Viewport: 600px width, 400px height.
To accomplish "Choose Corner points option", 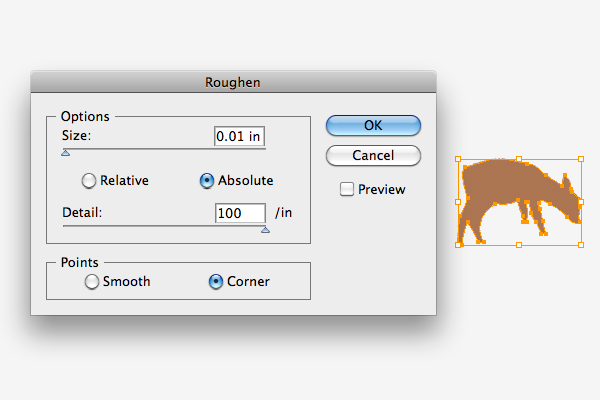I will [216, 282].
